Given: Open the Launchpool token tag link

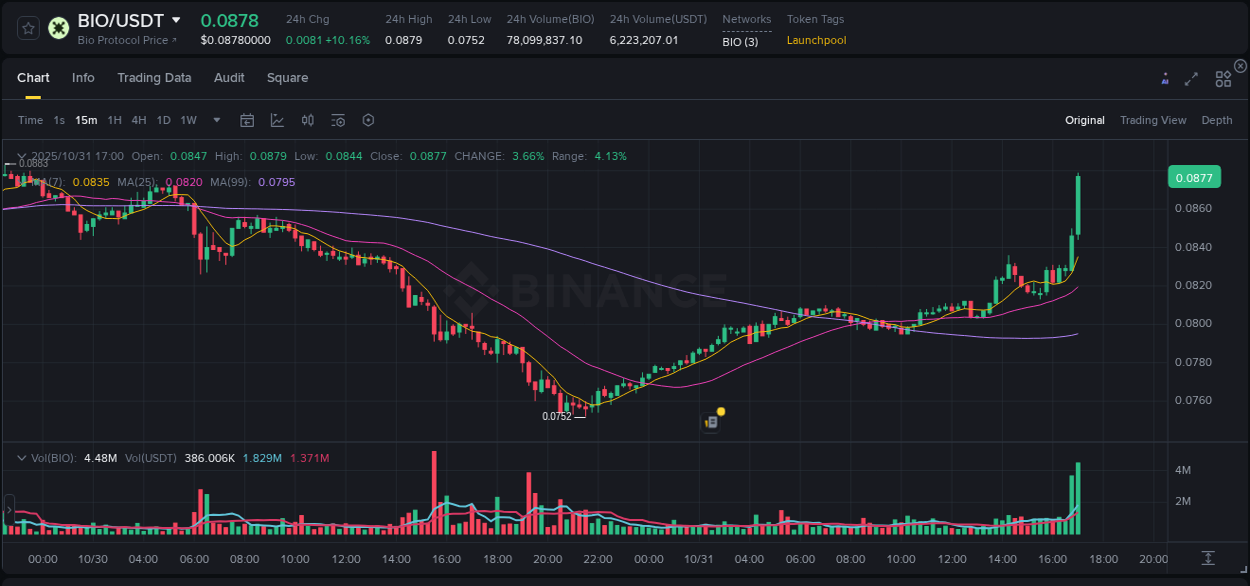Looking at the screenshot, I should [x=815, y=40].
